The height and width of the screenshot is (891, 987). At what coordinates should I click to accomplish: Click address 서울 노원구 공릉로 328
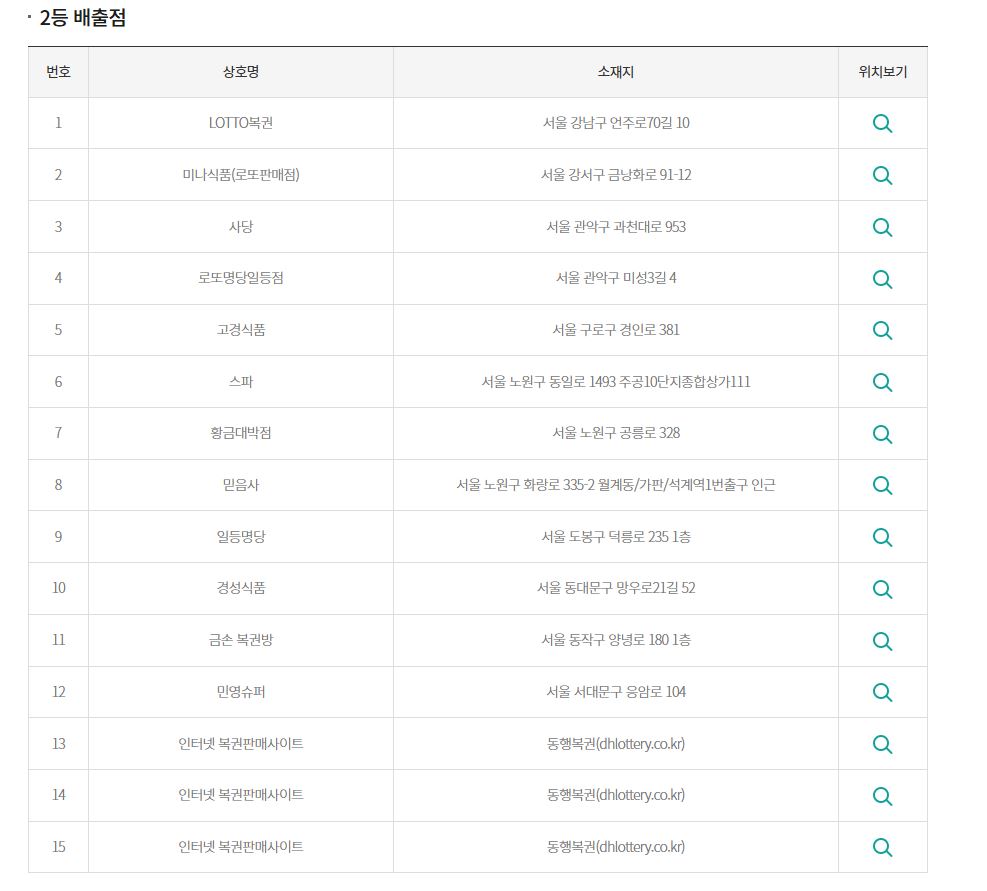616,433
